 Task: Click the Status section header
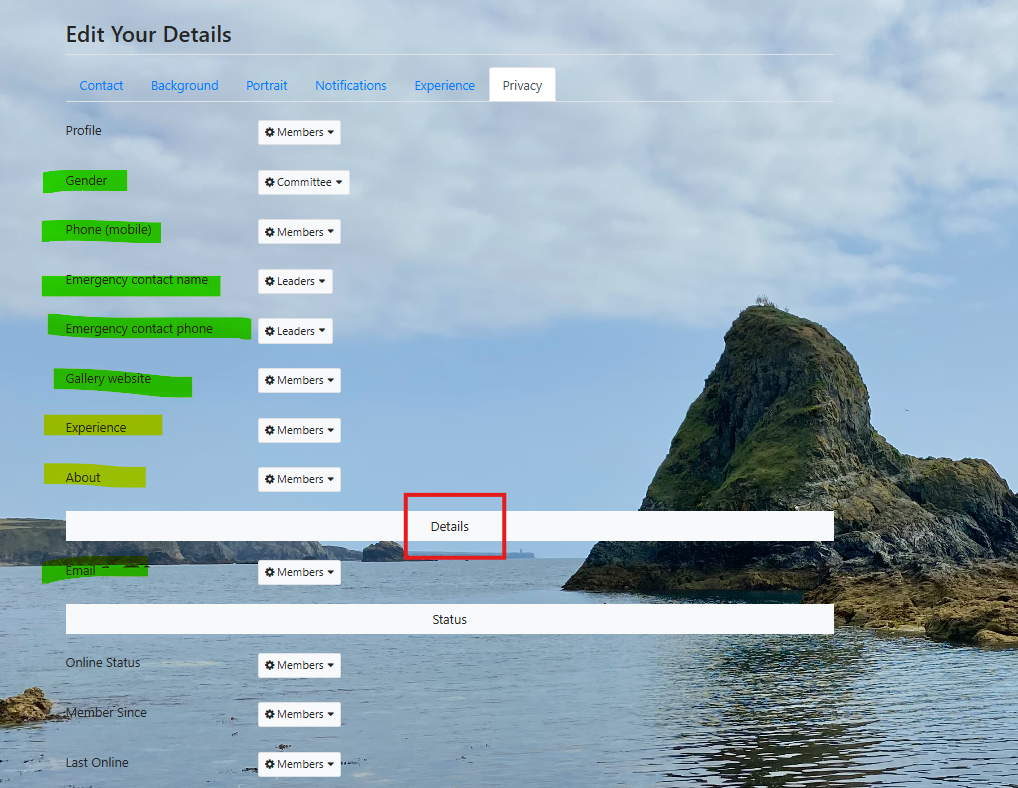(449, 619)
